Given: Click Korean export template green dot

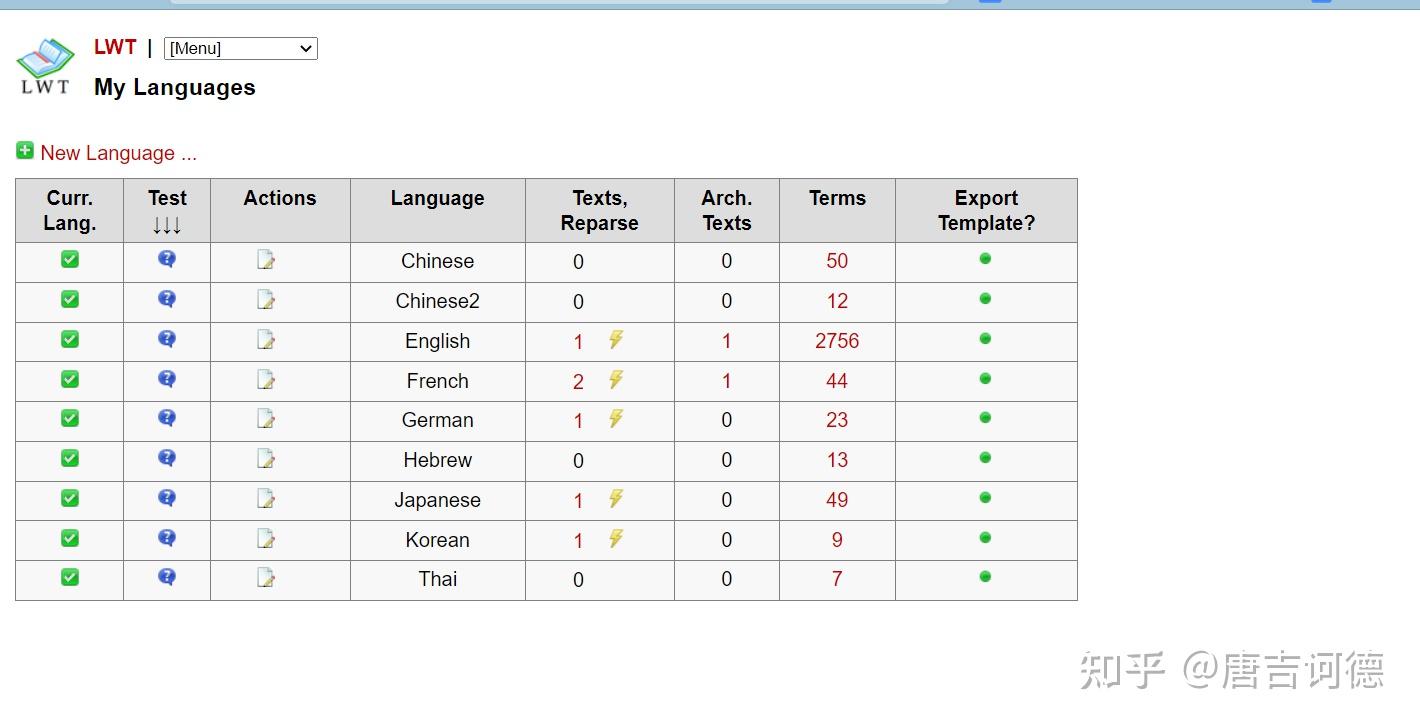Looking at the screenshot, I should [985, 538].
